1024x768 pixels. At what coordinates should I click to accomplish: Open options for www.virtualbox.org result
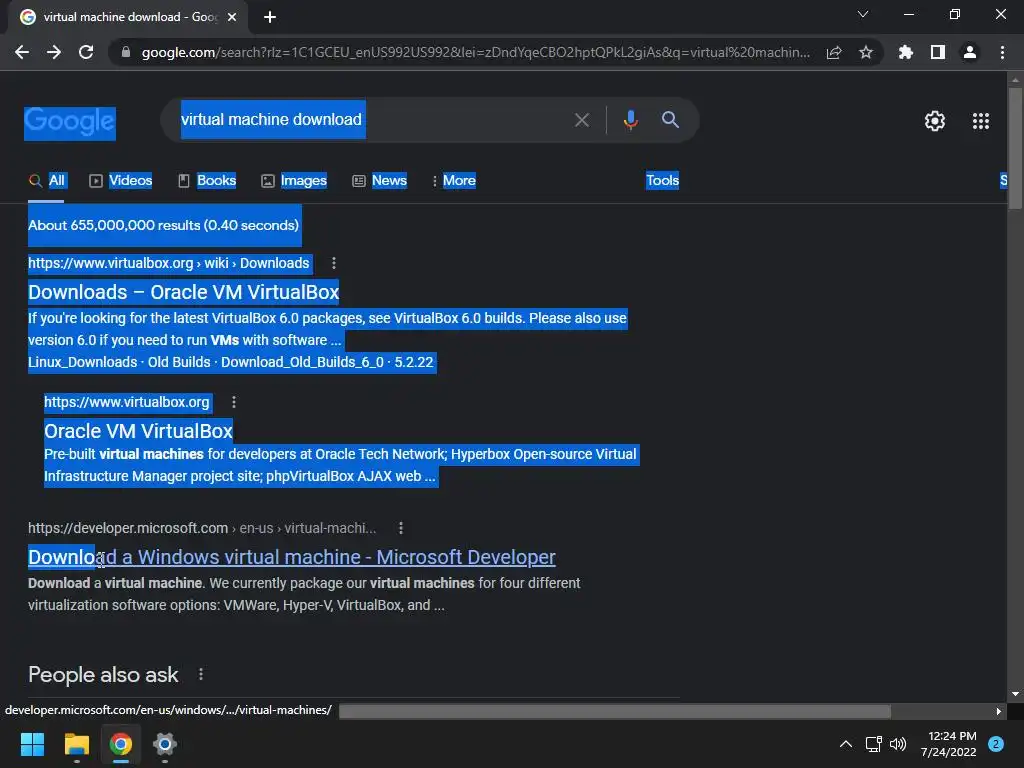[234, 402]
